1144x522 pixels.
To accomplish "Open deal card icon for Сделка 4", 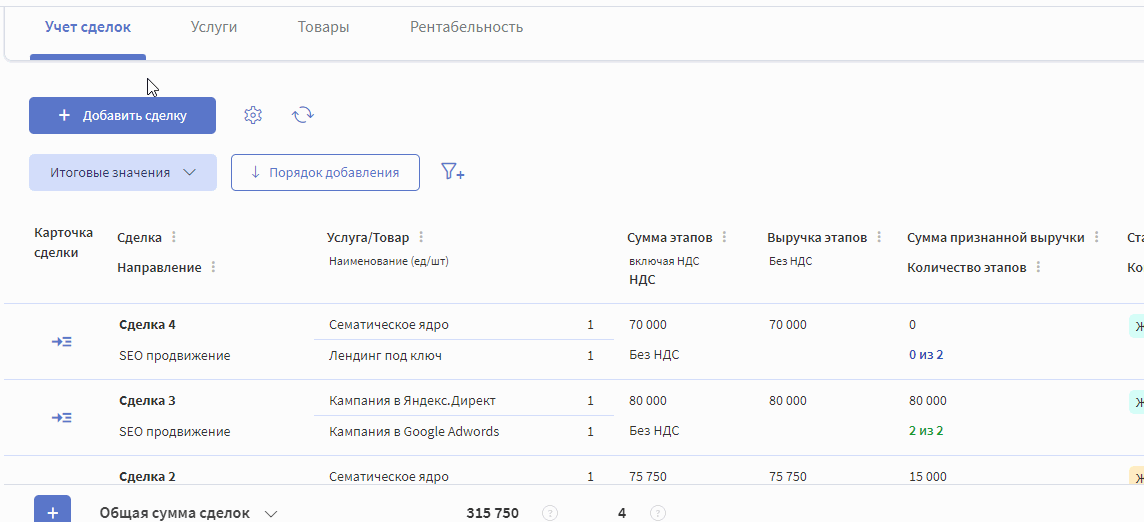I will pos(61,341).
